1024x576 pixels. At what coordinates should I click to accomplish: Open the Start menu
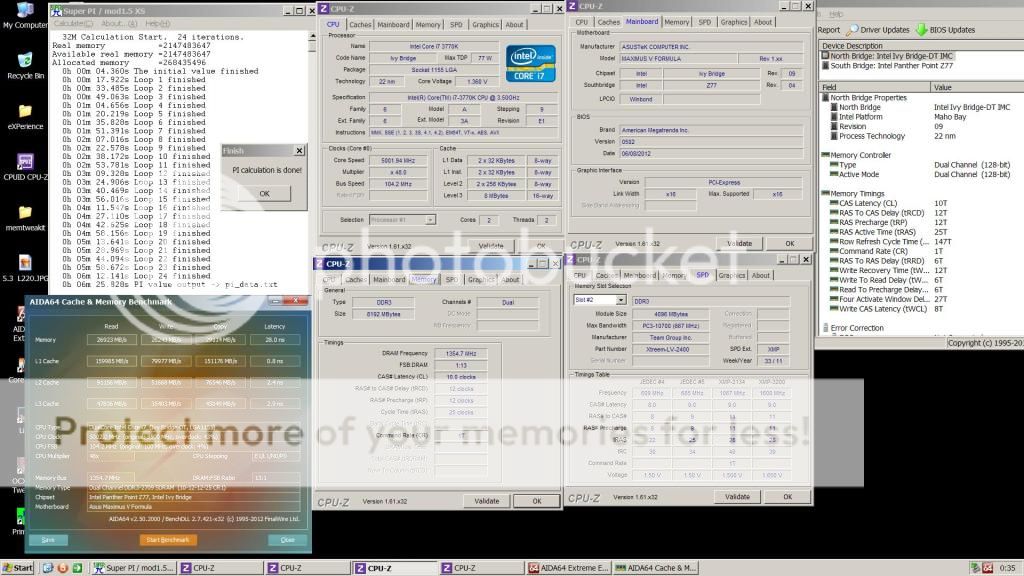(x=18, y=568)
